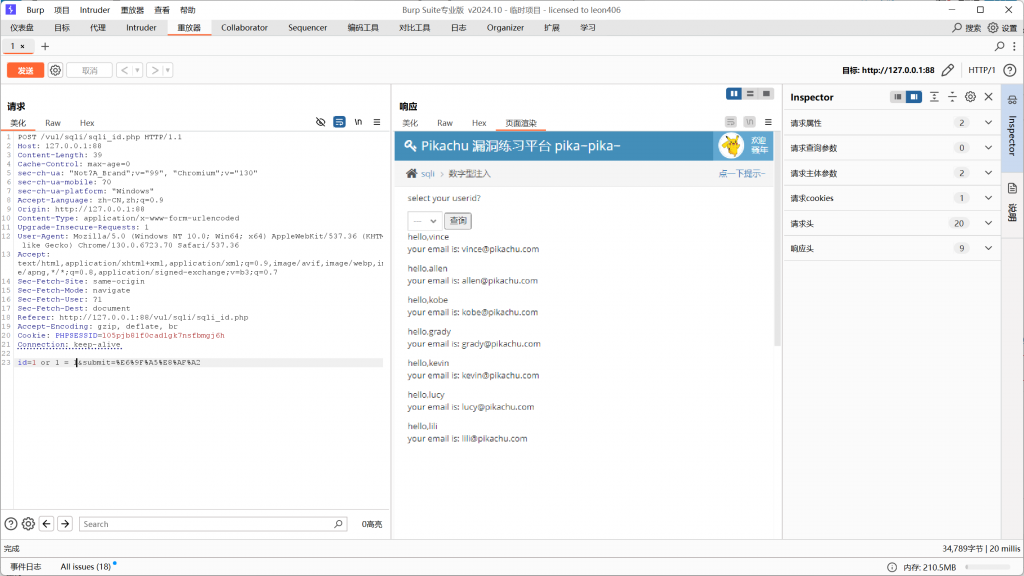Image resolution: width=1024 pixels, height=576 pixels.
Task: Jump to next search match arrow
Action: click(65, 524)
